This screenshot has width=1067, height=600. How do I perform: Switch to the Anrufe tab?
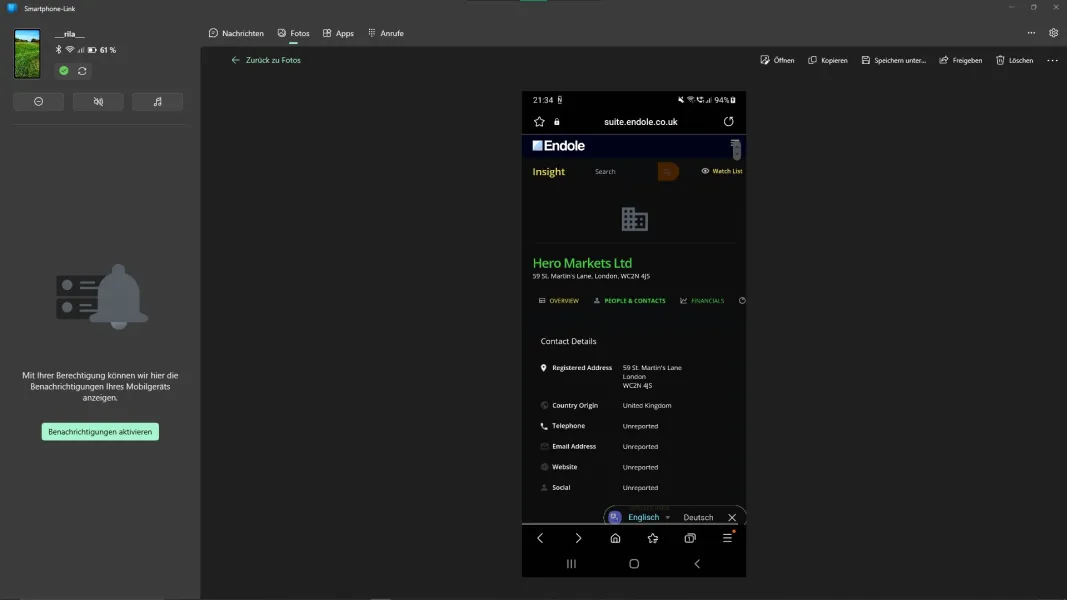pos(385,33)
